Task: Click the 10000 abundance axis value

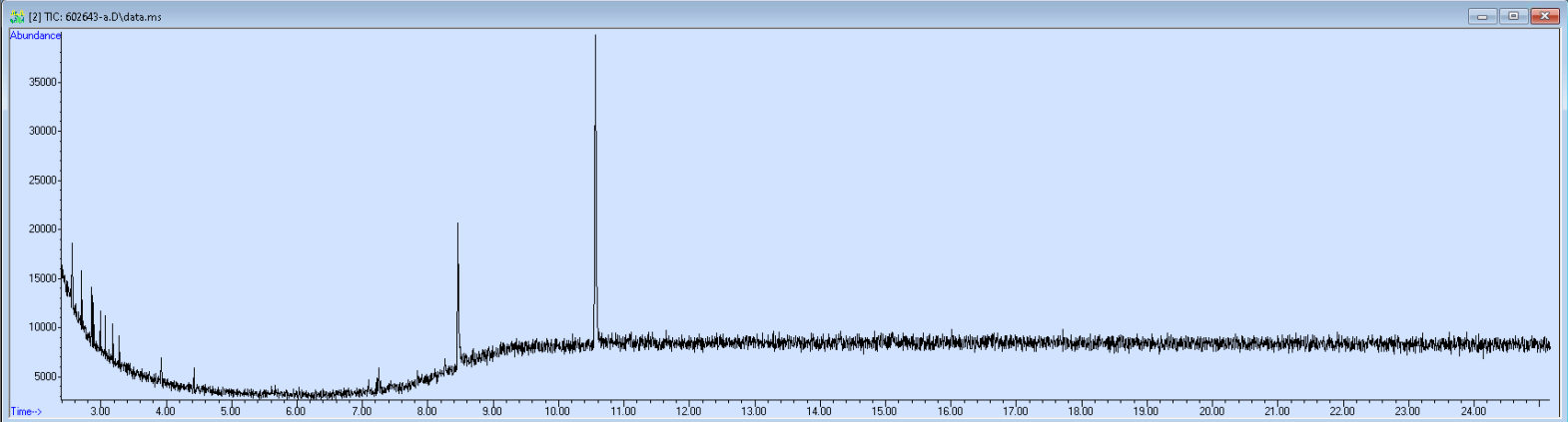Action: (43, 327)
